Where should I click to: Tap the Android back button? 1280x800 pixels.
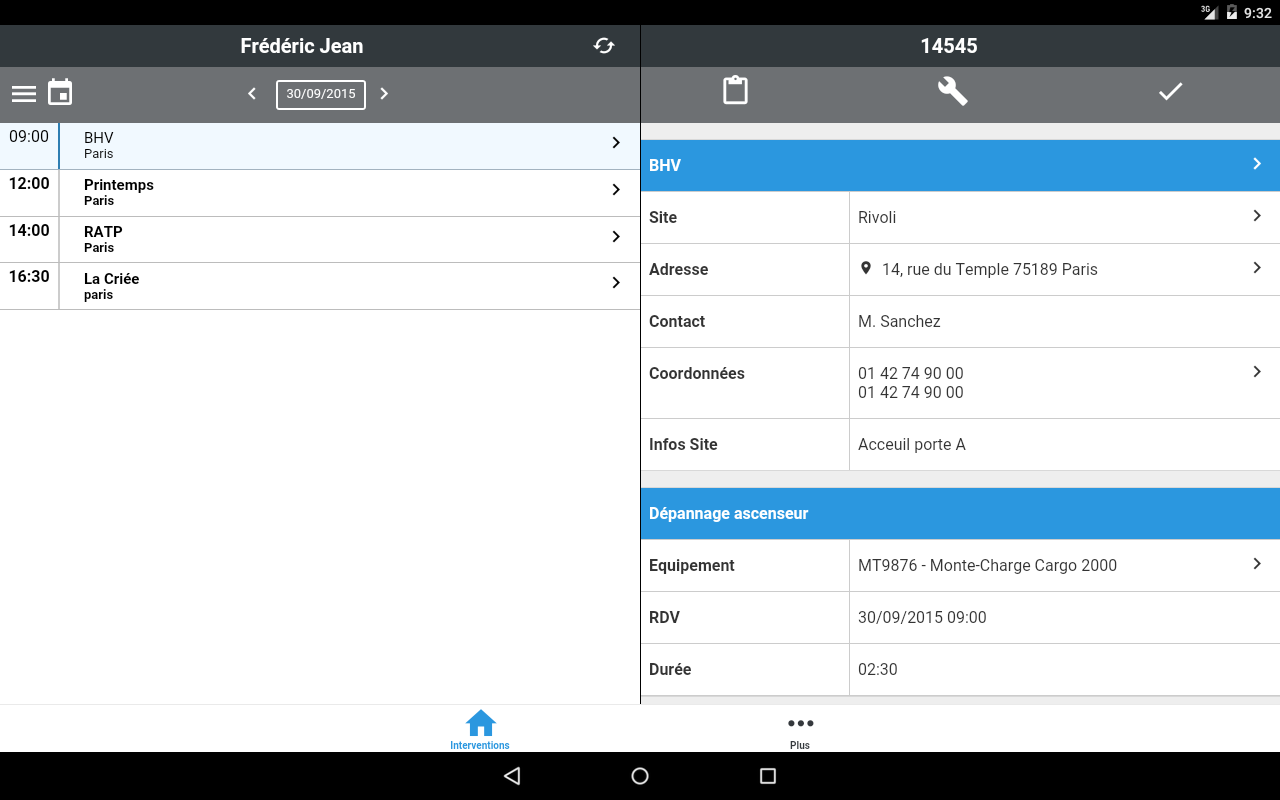(512, 776)
